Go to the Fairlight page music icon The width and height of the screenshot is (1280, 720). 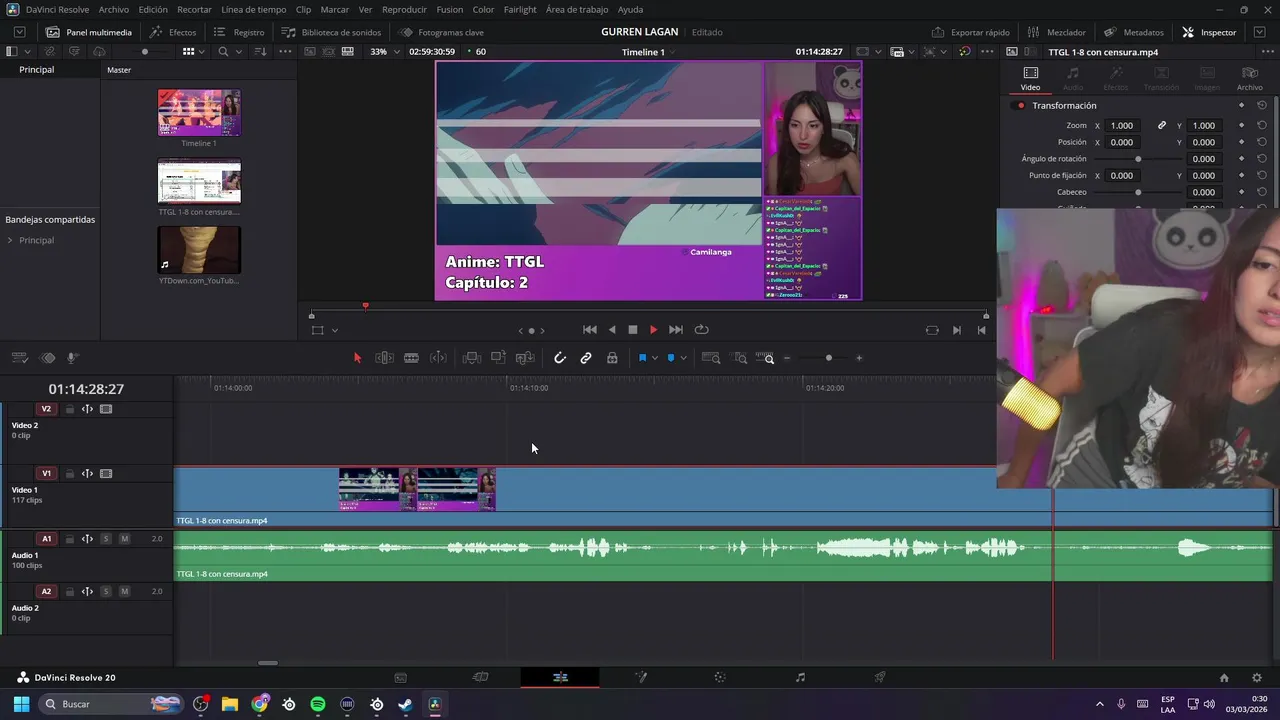pyautogui.click(x=800, y=678)
